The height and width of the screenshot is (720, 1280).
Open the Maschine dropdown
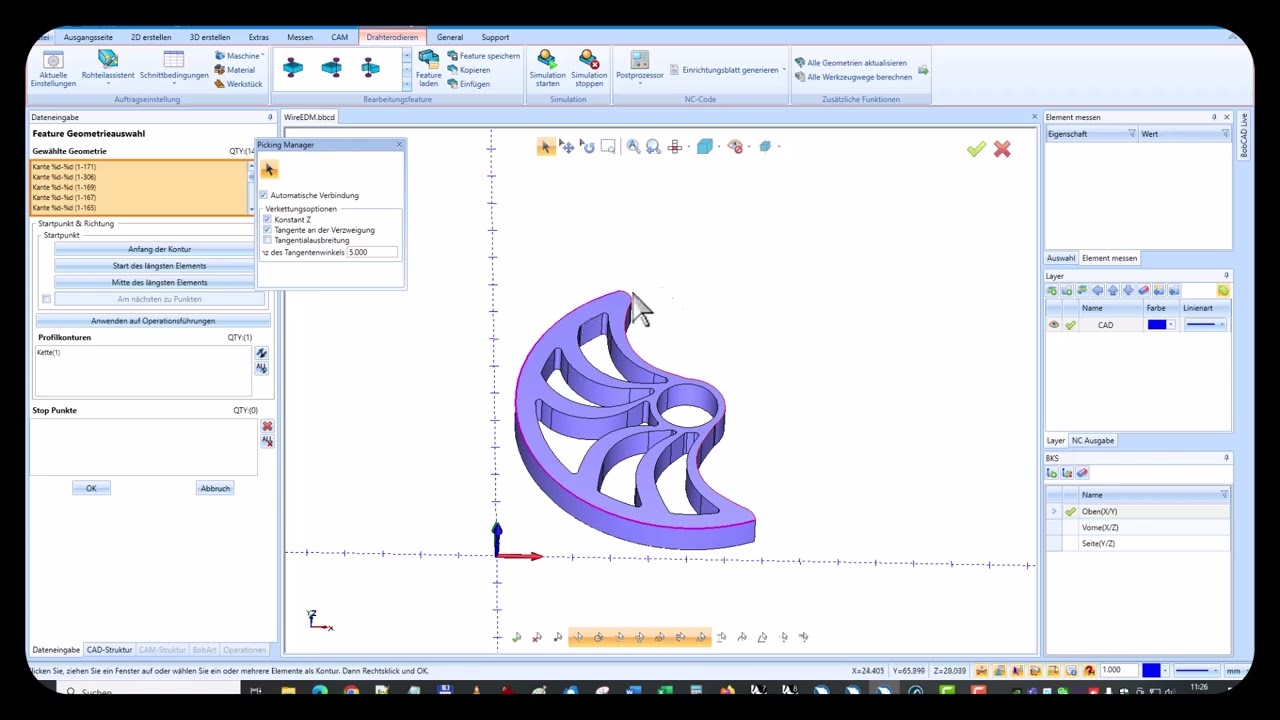pyautogui.click(x=239, y=56)
